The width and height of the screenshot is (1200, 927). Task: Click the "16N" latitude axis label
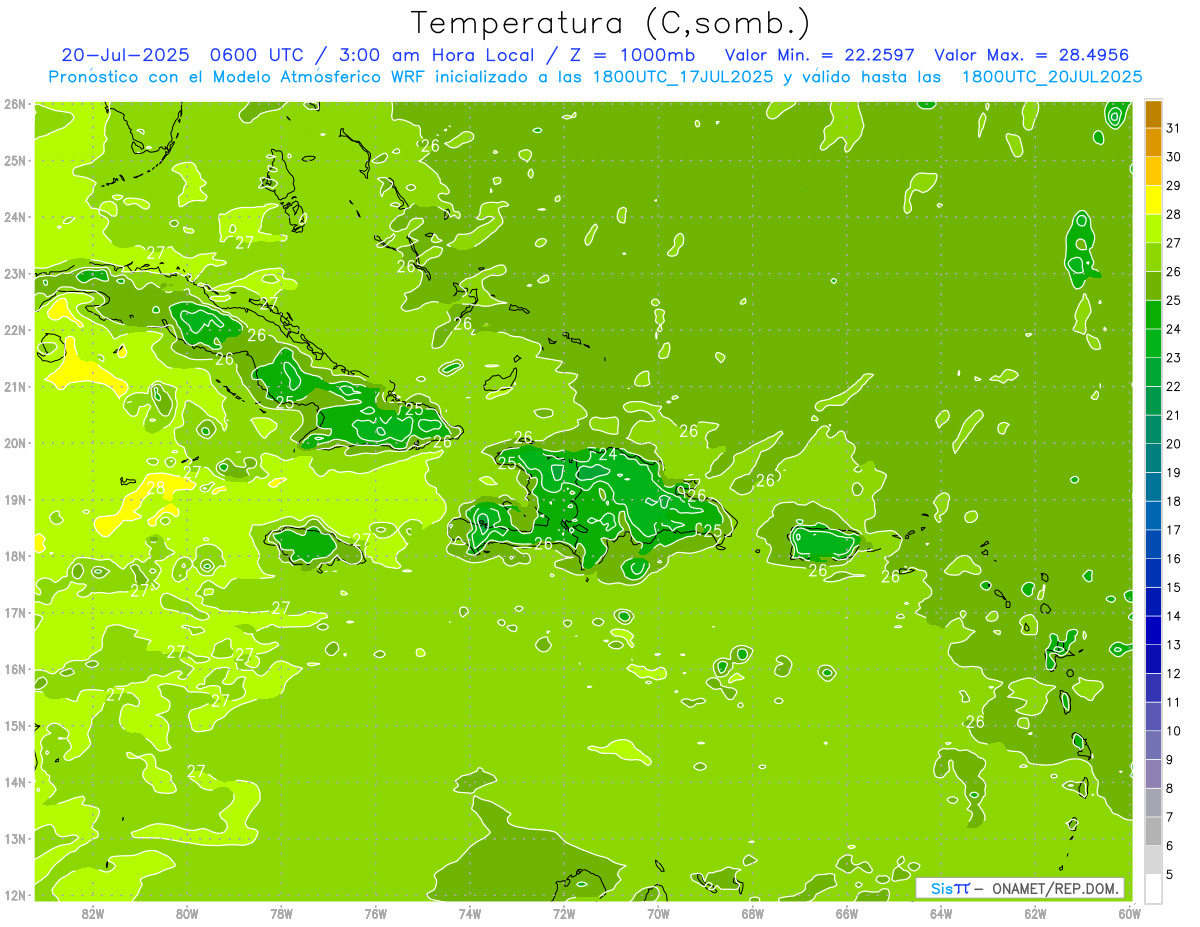pyautogui.click(x=14, y=669)
